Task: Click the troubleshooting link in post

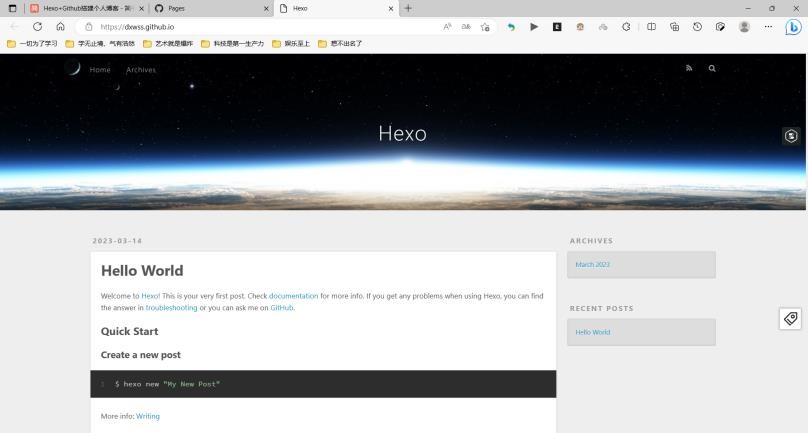Action: pyautogui.click(x=171, y=308)
